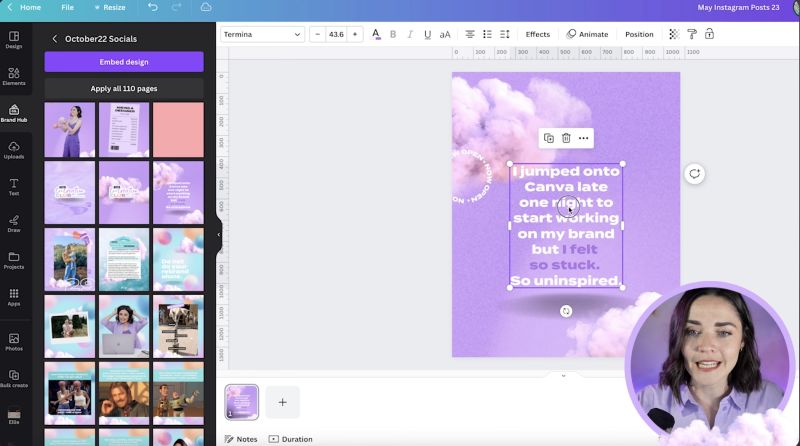Click the copy style paint roller icon
The height and width of the screenshot is (446, 800).
tap(692, 34)
